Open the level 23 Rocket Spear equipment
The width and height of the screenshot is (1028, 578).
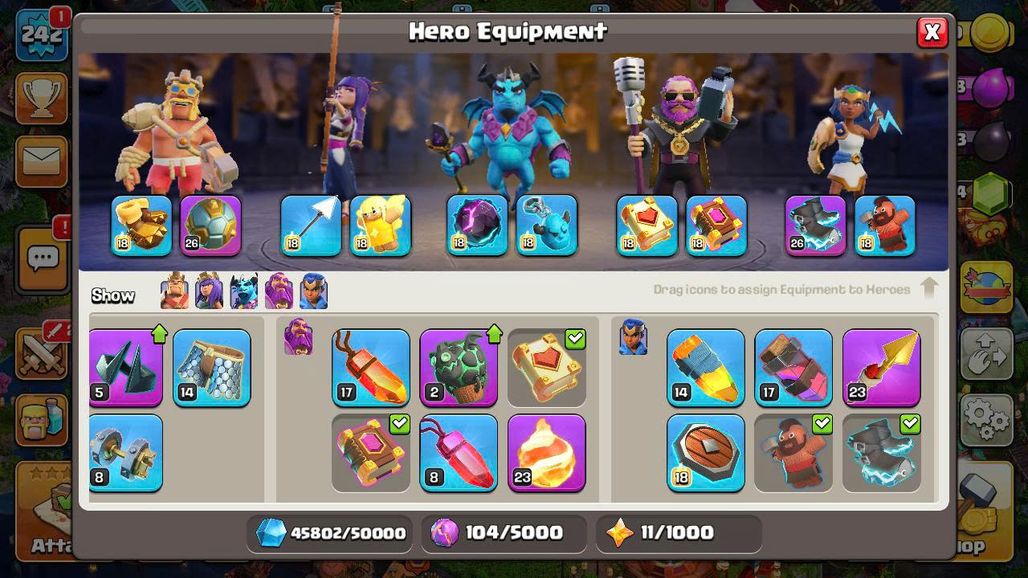point(881,368)
